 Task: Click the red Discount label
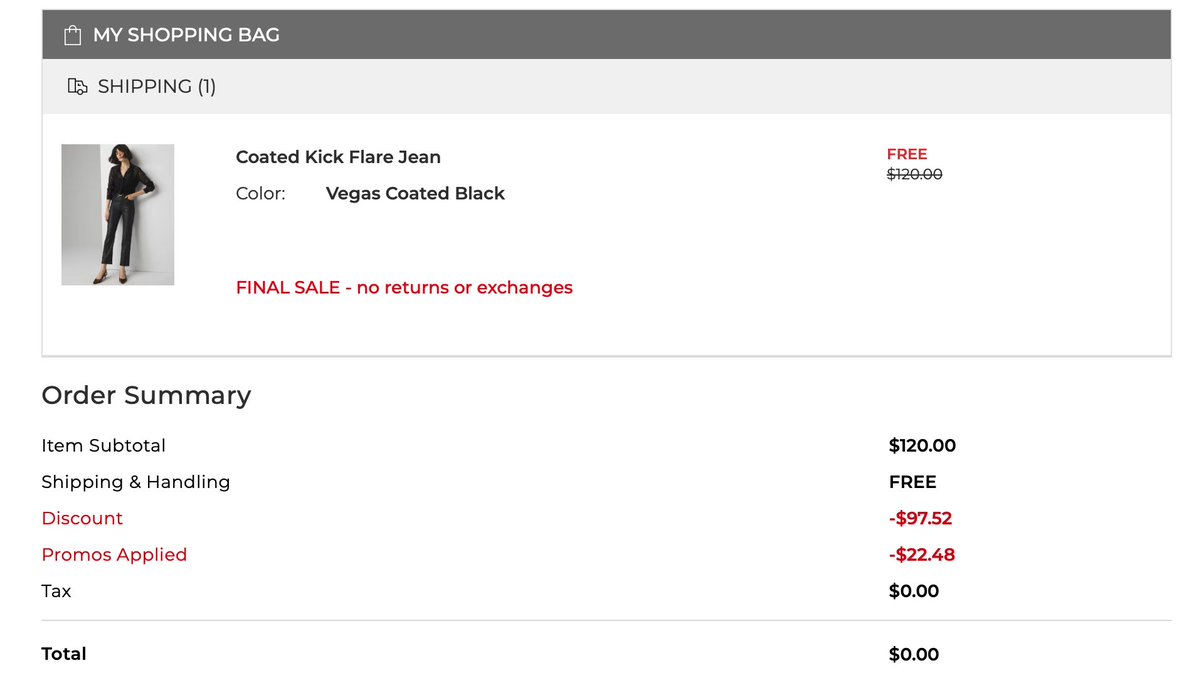(82, 518)
